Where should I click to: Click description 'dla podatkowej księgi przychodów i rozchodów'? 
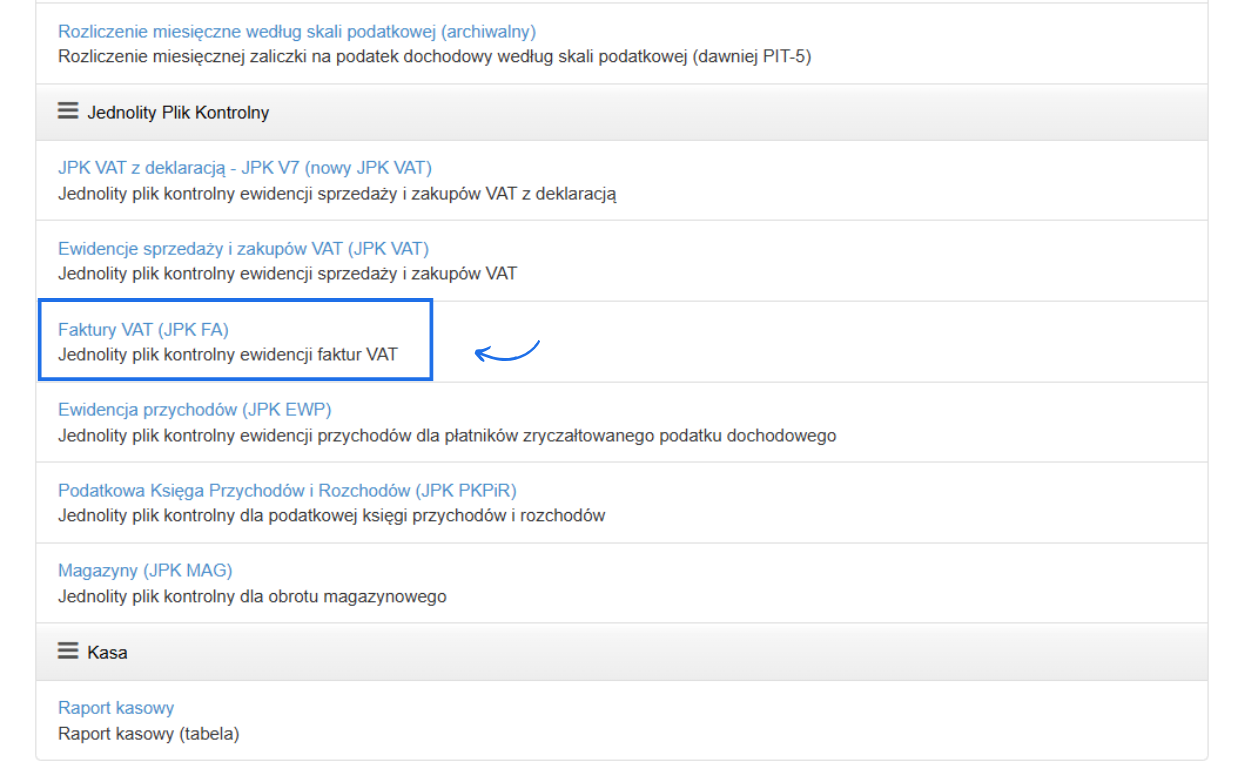(x=331, y=516)
